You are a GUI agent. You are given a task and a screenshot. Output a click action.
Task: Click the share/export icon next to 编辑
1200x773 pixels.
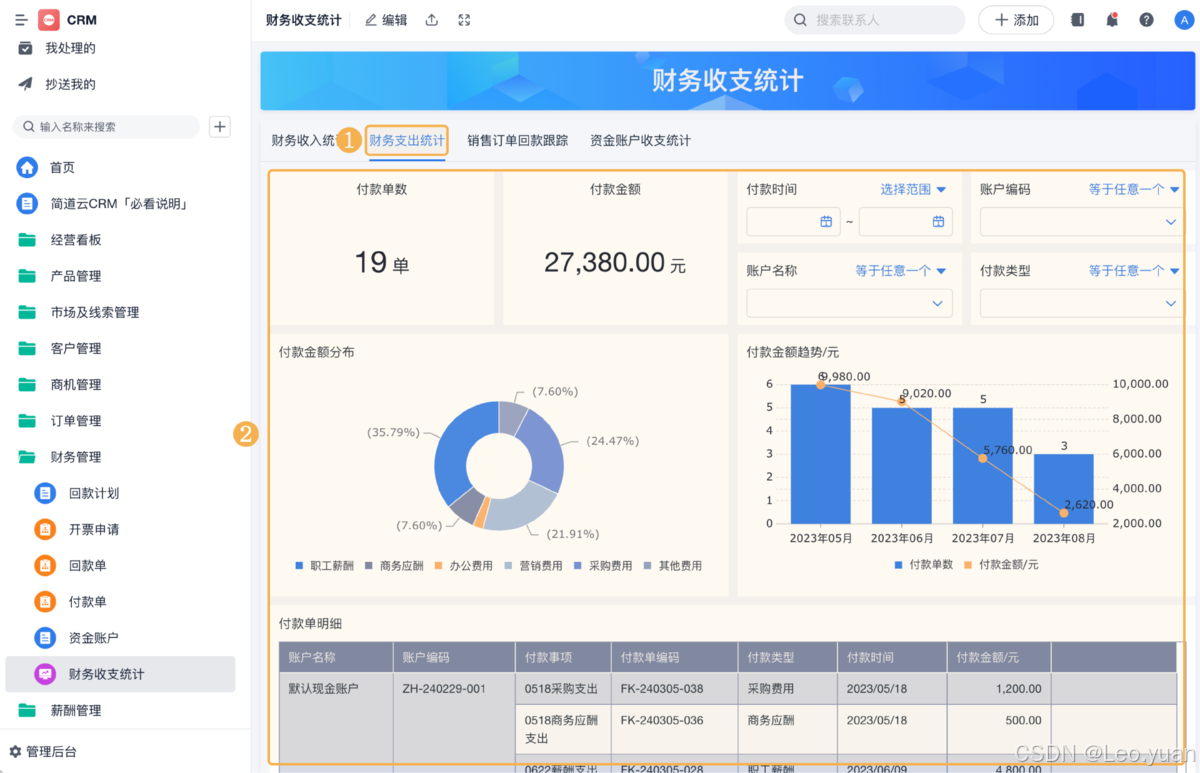pyautogui.click(x=431, y=19)
